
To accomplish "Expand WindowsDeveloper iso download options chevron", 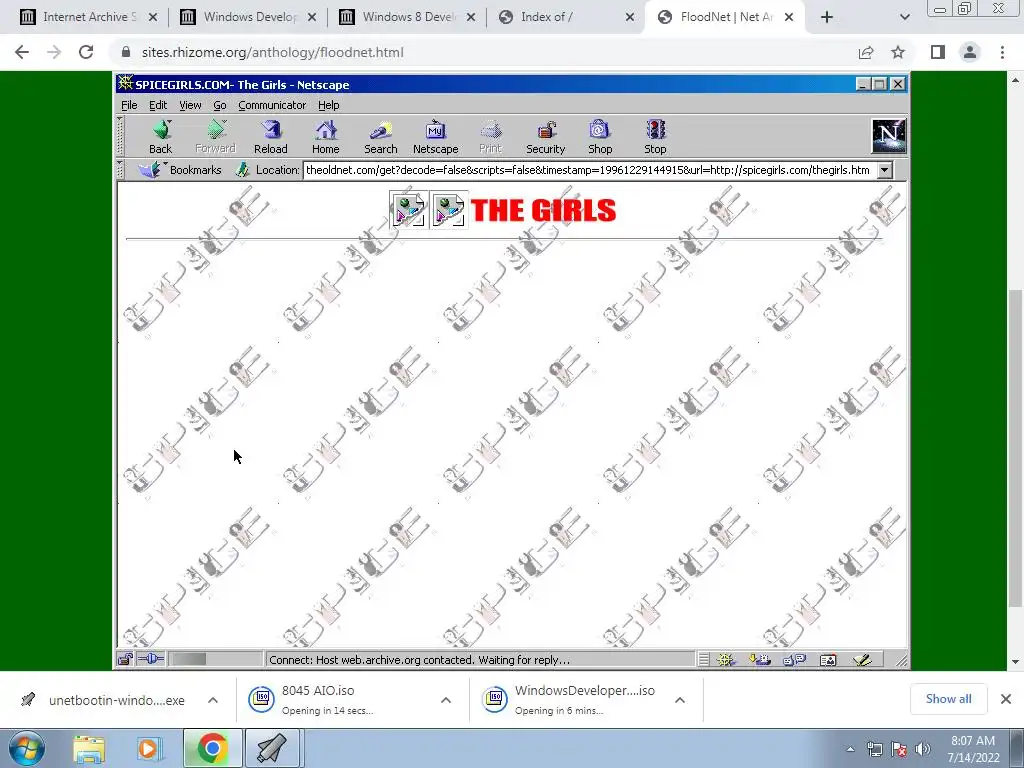I will coord(680,700).
